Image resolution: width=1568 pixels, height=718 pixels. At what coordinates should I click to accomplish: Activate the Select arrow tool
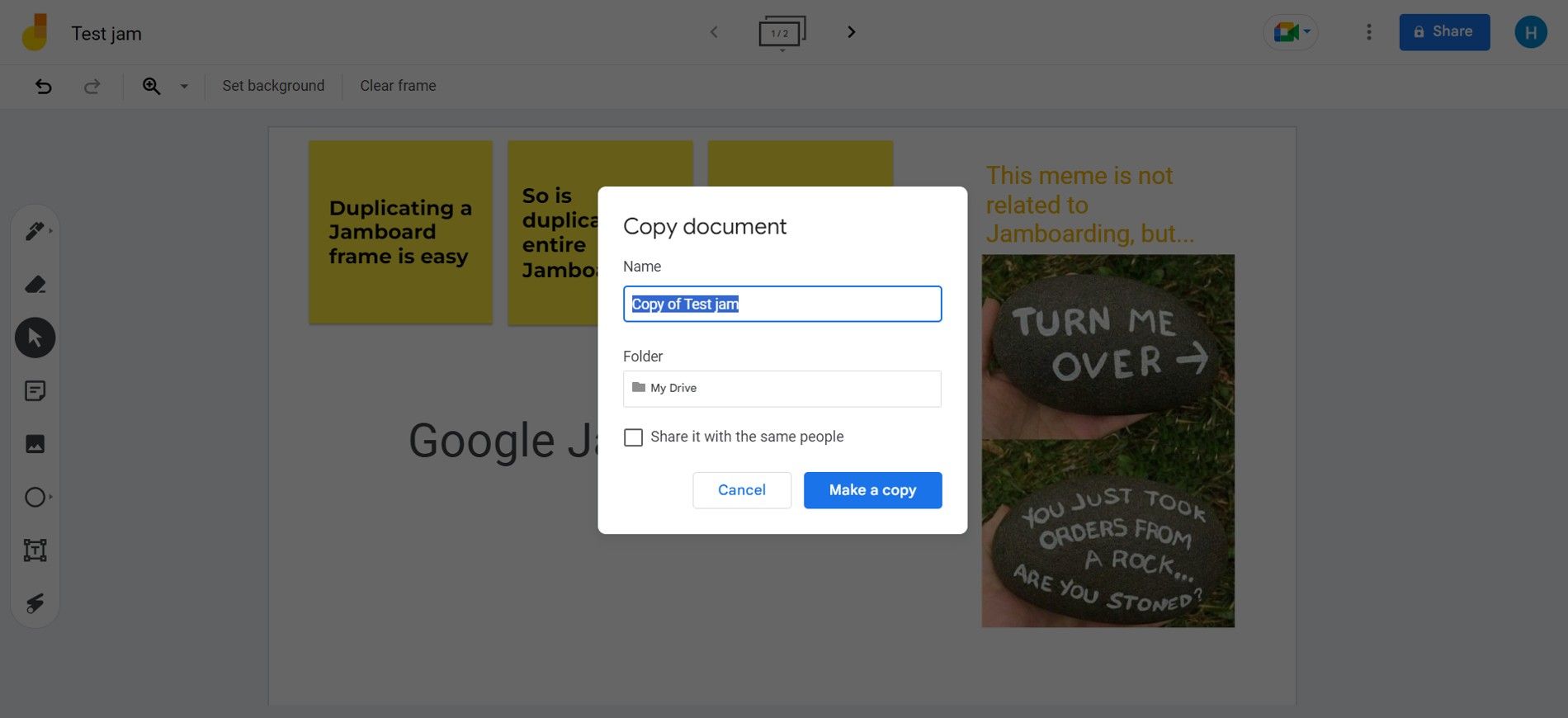click(x=35, y=338)
